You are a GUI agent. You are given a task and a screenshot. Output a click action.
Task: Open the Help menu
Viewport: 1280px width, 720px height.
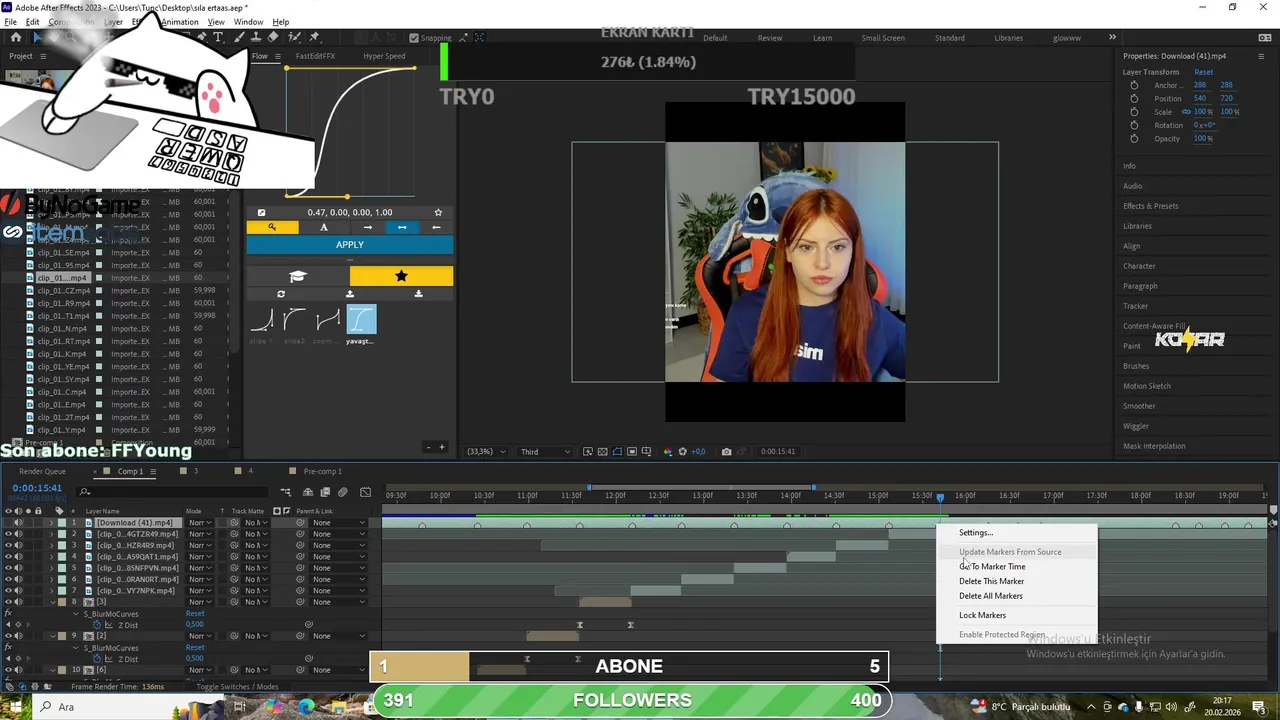tap(281, 22)
